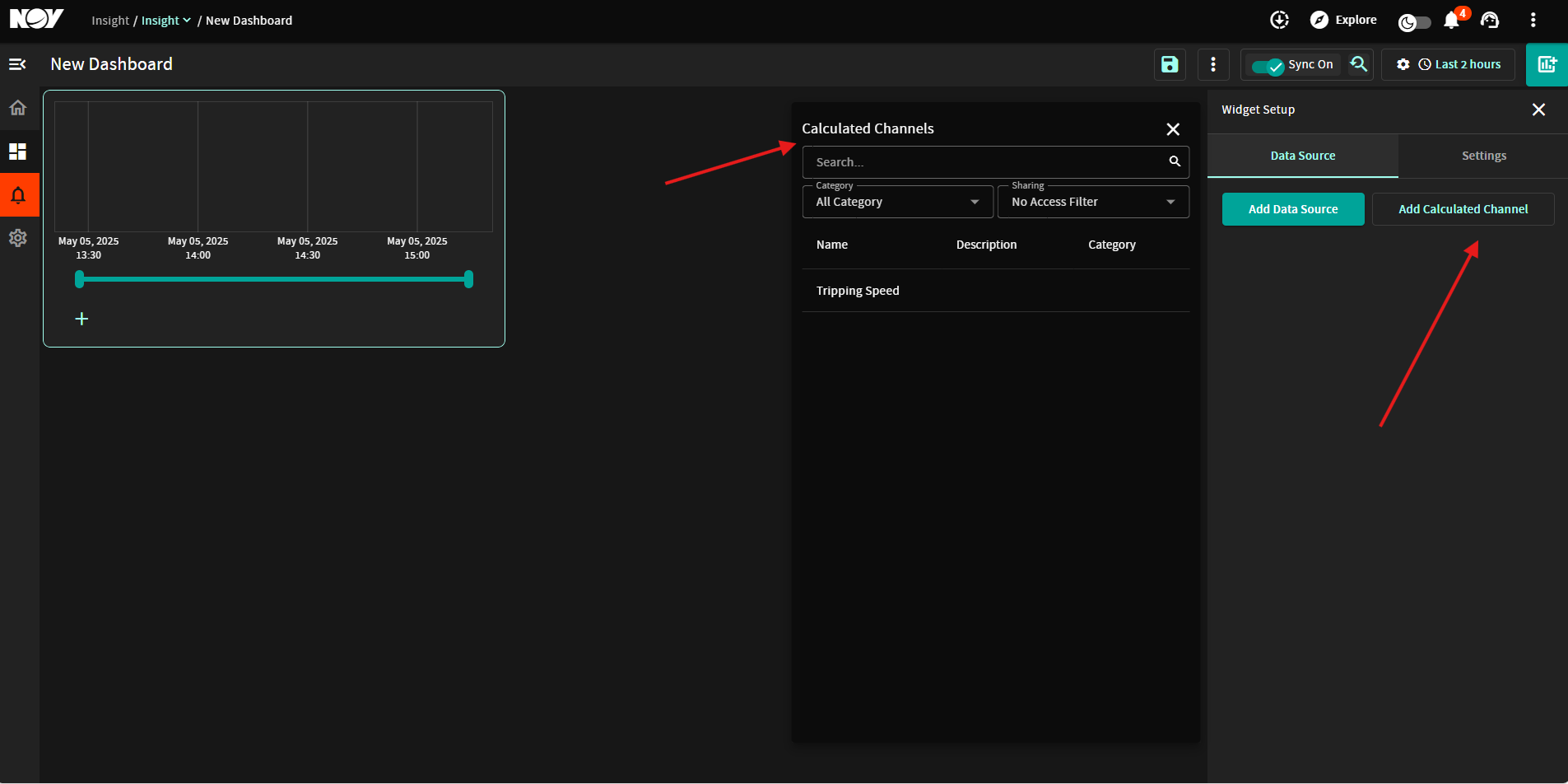Open the download status icon in top bar

[x=1279, y=20]
